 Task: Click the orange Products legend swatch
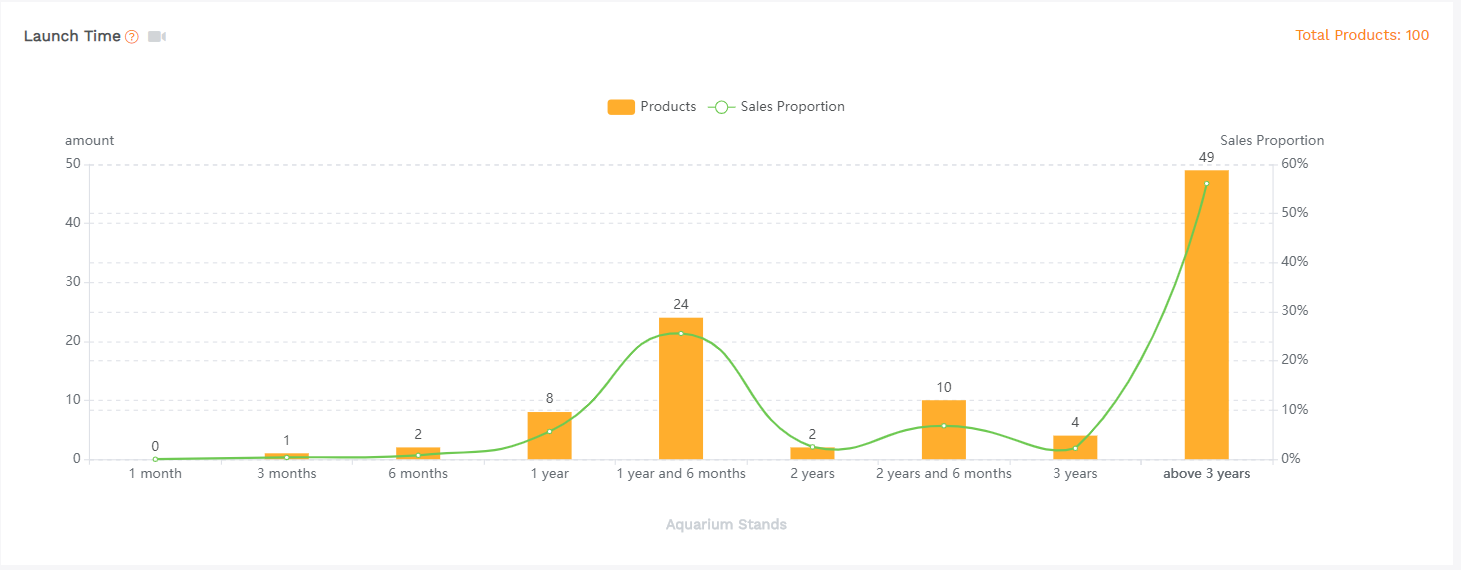pos(621,107)
